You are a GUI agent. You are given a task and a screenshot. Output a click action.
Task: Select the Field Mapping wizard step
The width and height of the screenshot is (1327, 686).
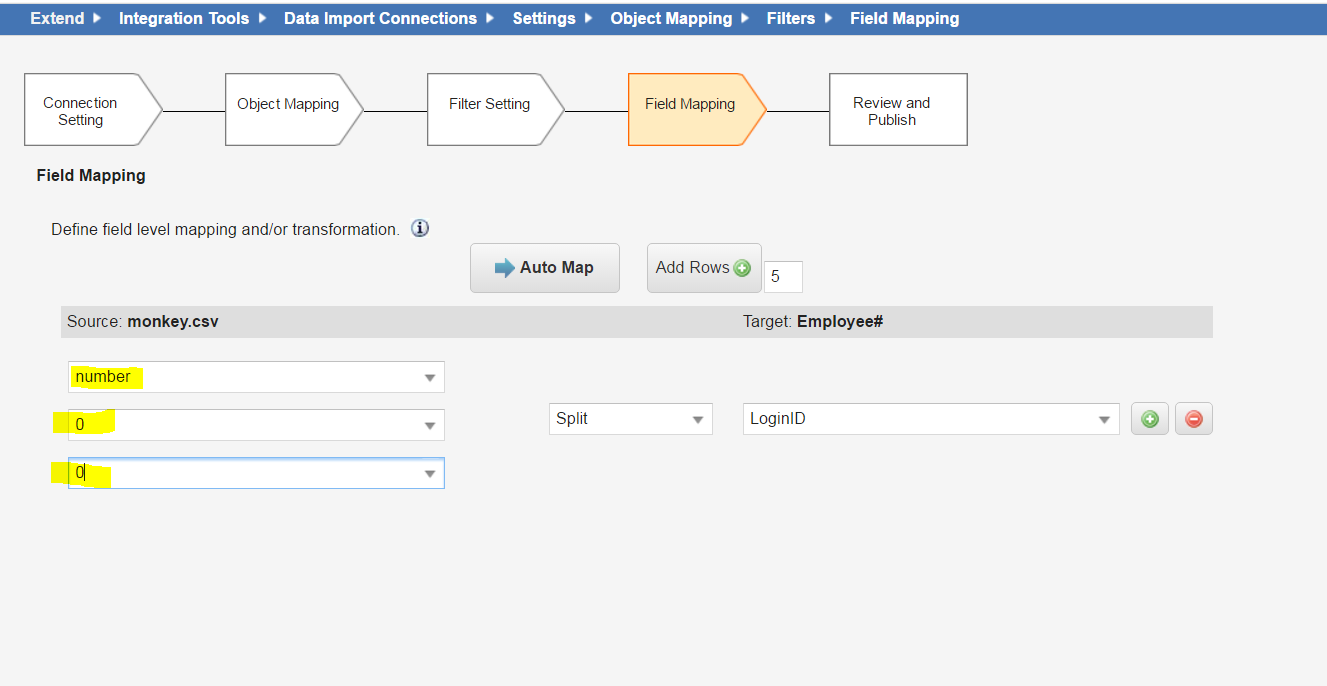click(690, 104)
